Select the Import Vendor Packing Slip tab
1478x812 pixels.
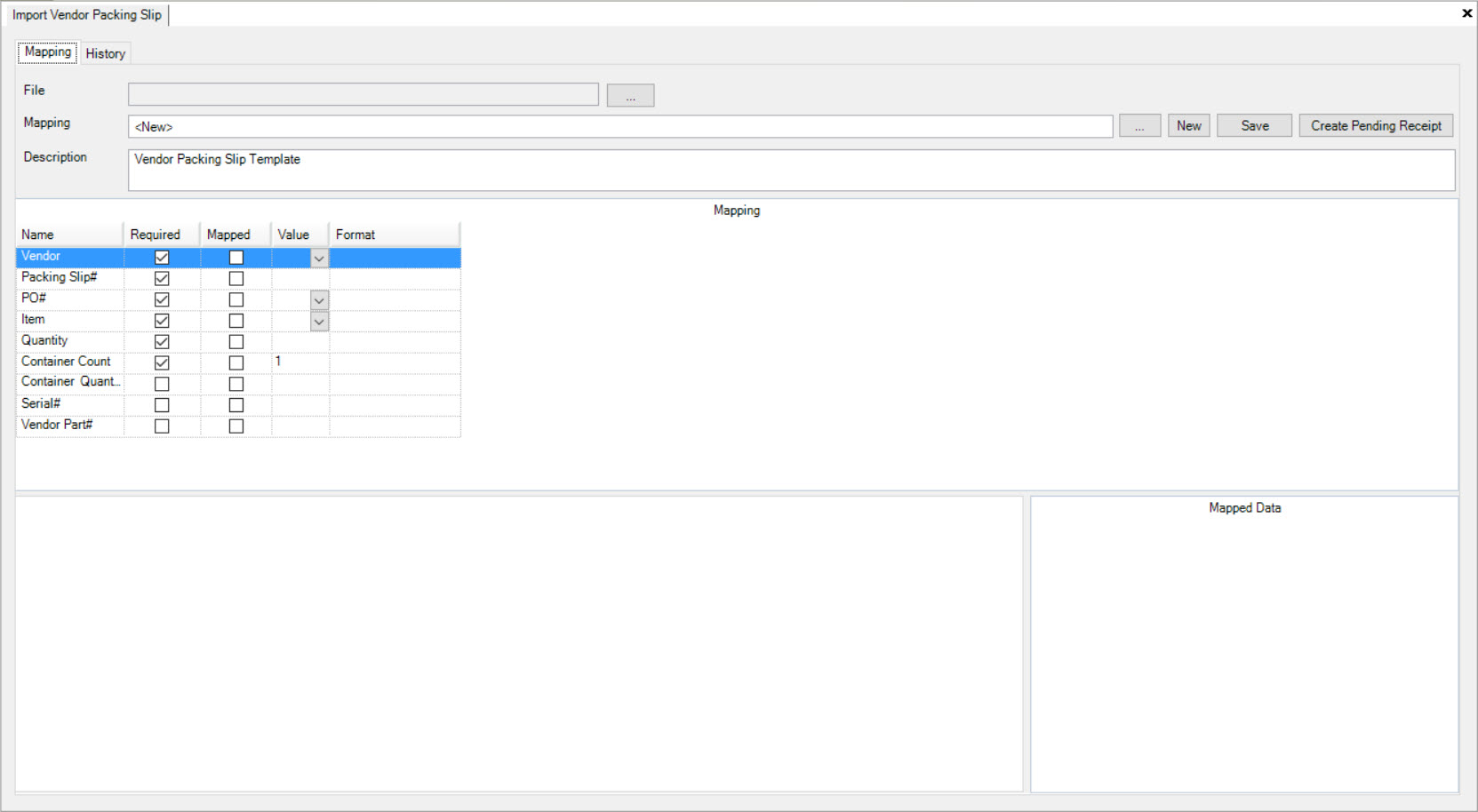87,15
